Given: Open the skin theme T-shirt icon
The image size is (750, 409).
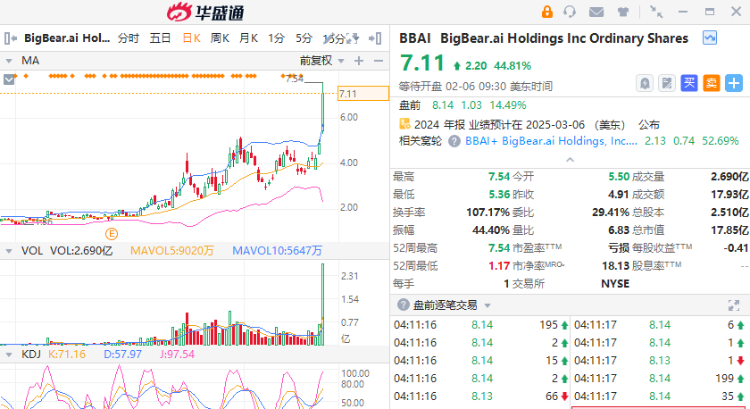Looking at the screenshot, I should [623, 11].
